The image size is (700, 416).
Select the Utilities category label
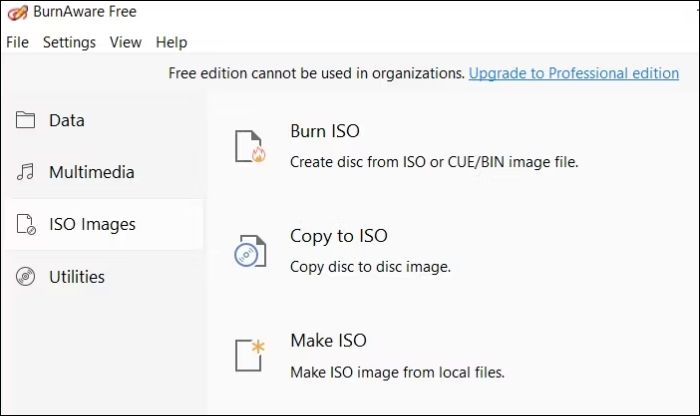(x=77, y=277)
